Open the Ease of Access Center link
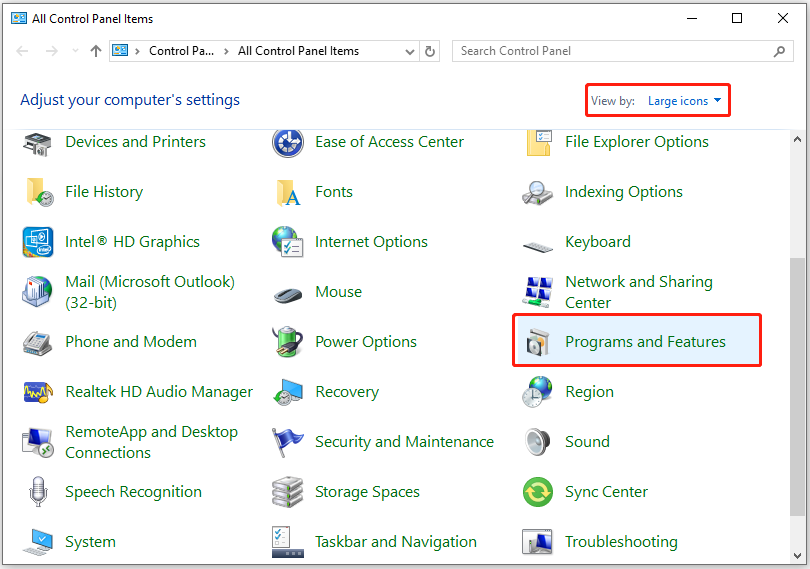 coord(390,142)
